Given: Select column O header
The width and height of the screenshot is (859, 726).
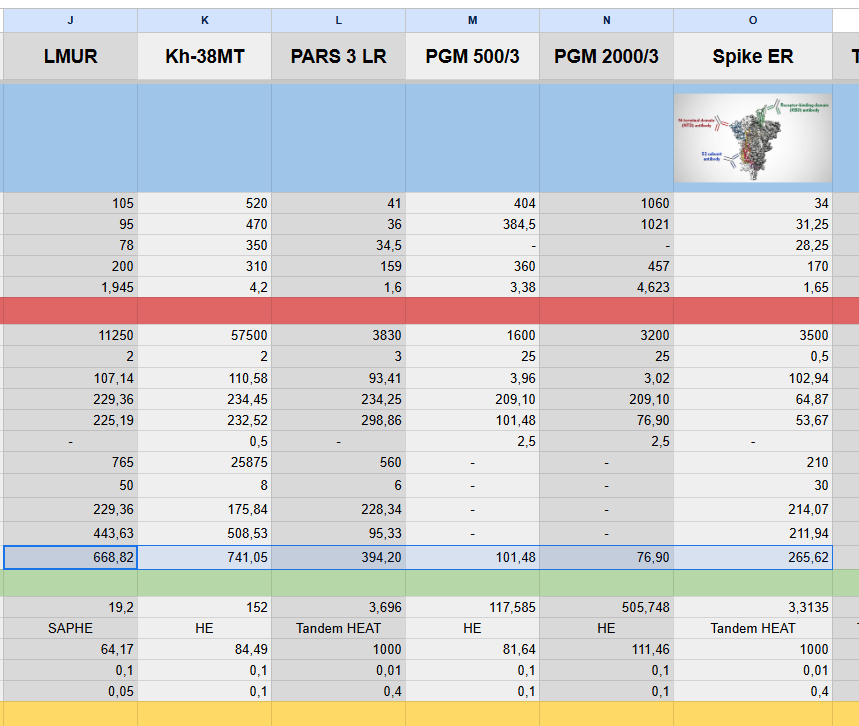Looking at the screenshot, I should (752, 20).
